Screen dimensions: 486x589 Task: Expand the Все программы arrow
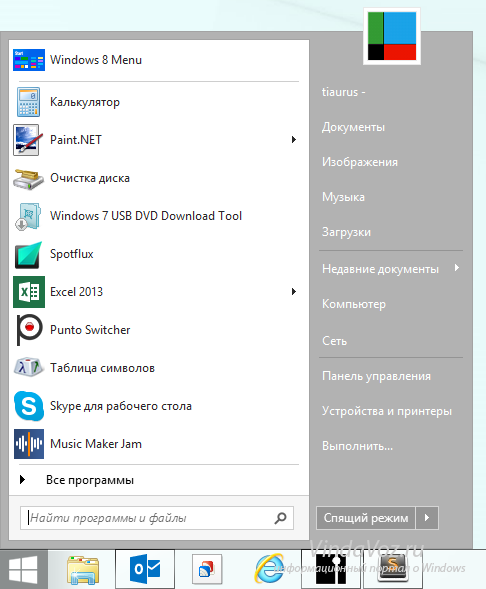[x=23, y=480]
